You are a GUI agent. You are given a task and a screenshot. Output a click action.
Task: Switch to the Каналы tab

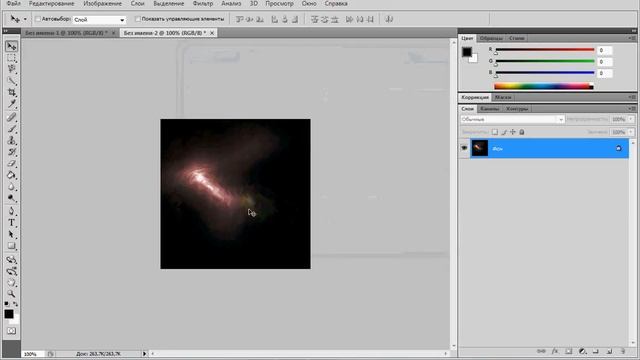point(489,109)
